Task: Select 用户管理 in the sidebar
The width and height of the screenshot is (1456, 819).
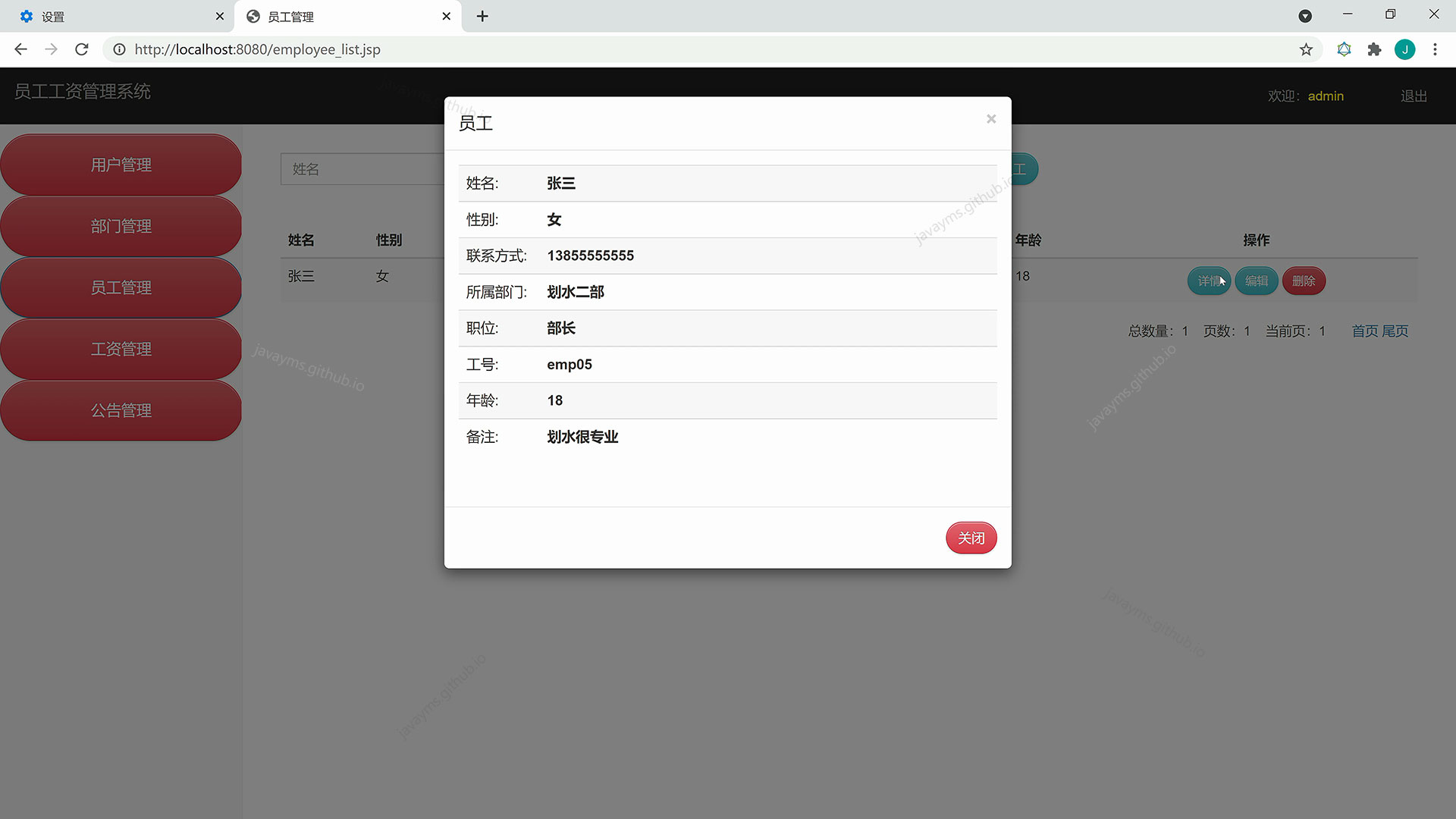Action: (121, 164)
